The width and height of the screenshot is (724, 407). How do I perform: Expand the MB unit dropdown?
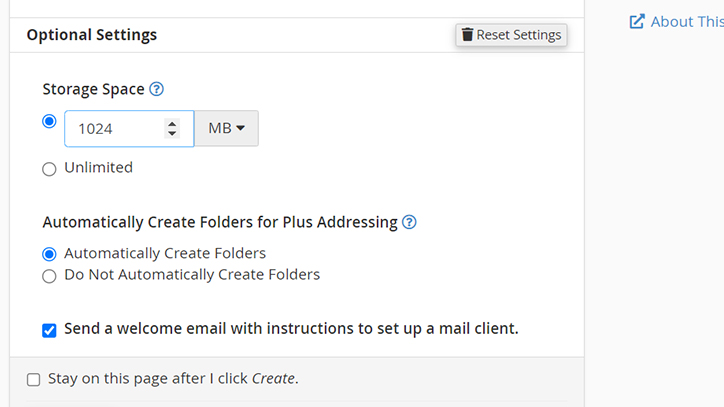pos(226,128)
